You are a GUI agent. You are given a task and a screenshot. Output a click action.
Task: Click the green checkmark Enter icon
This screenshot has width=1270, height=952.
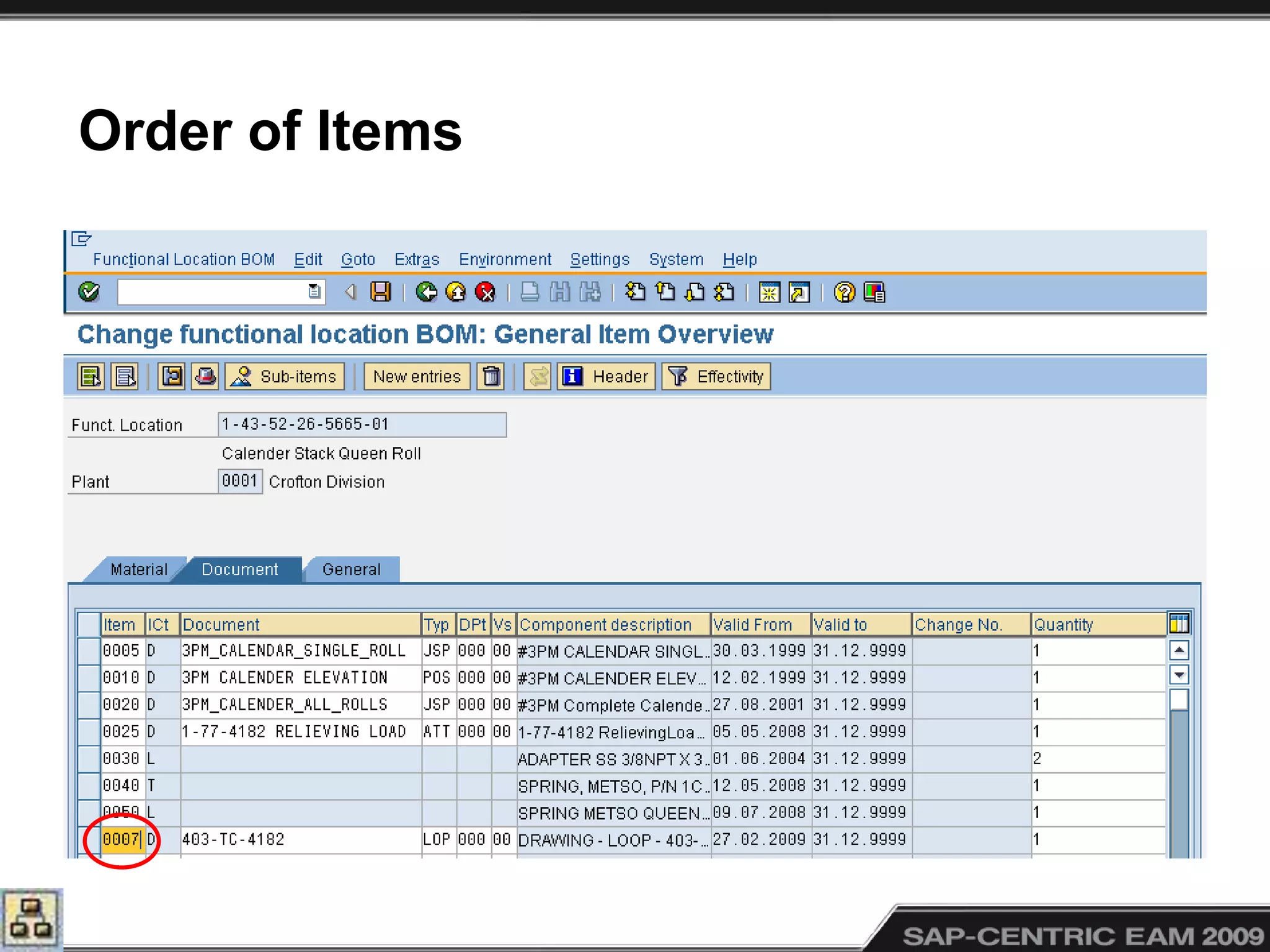(89, 291)
